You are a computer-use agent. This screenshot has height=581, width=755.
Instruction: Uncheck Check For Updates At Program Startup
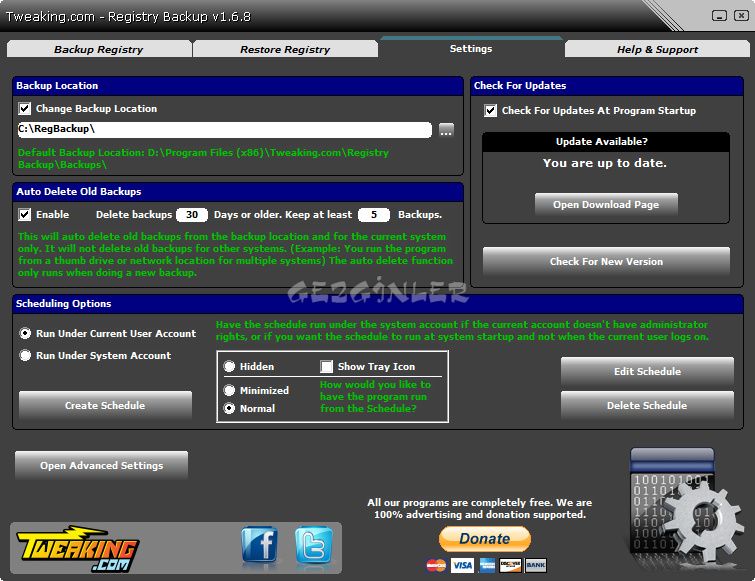tap(490, 111)
